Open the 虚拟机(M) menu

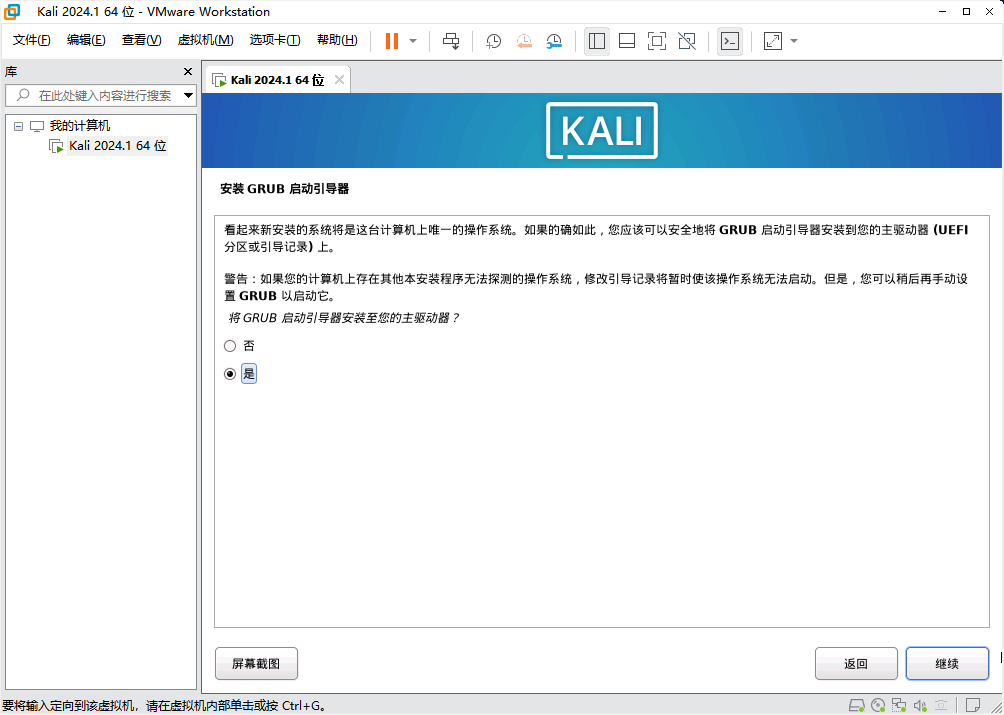click(x=205, y=40)
